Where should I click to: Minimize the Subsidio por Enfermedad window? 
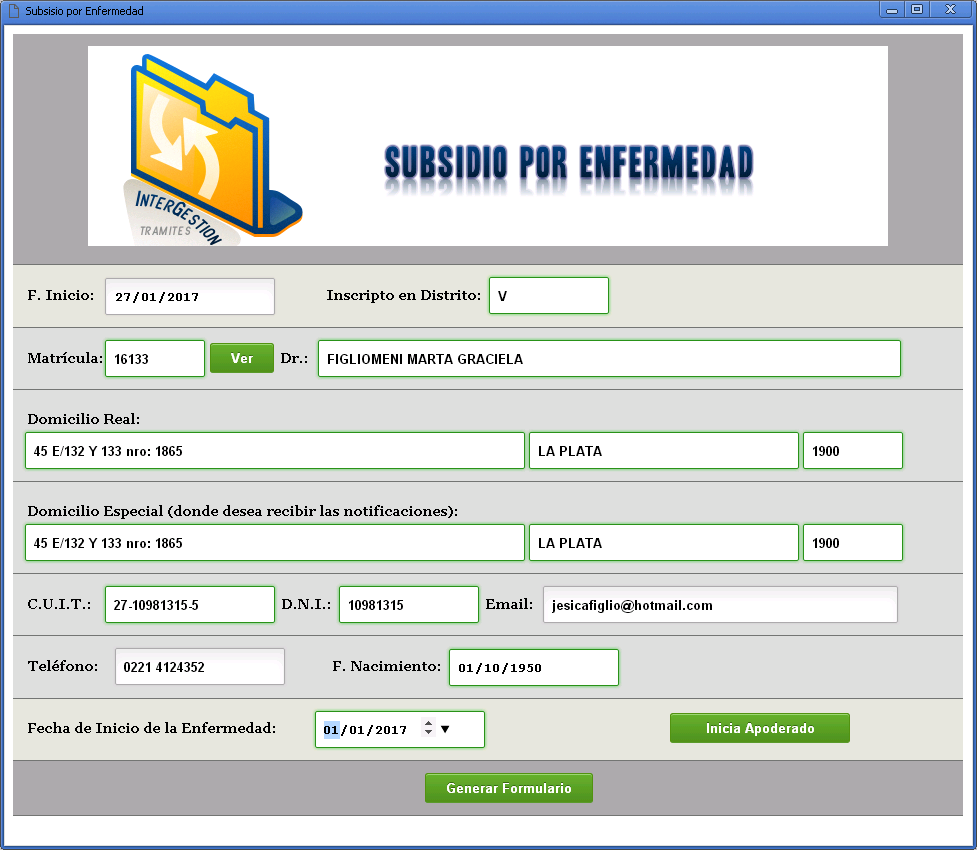pyautogui.click(x=892, y=9)
